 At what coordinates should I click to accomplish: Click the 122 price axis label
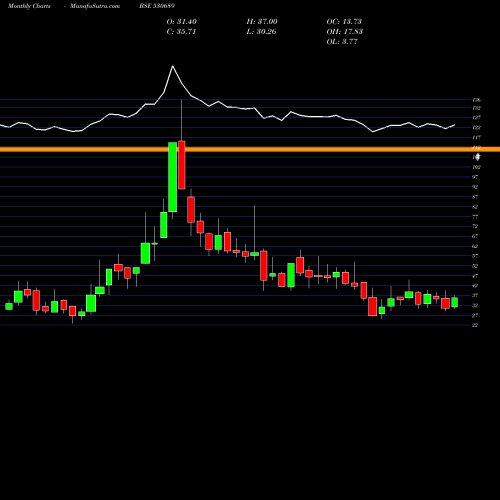(476, 128)
